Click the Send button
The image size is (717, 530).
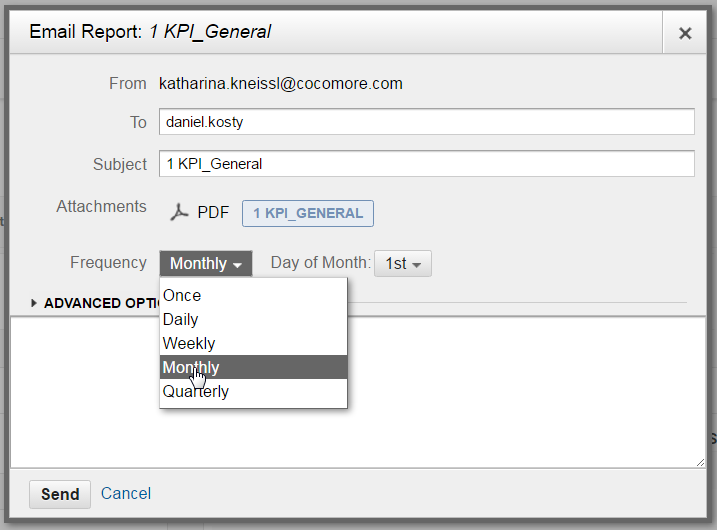(x=60, y=494)
